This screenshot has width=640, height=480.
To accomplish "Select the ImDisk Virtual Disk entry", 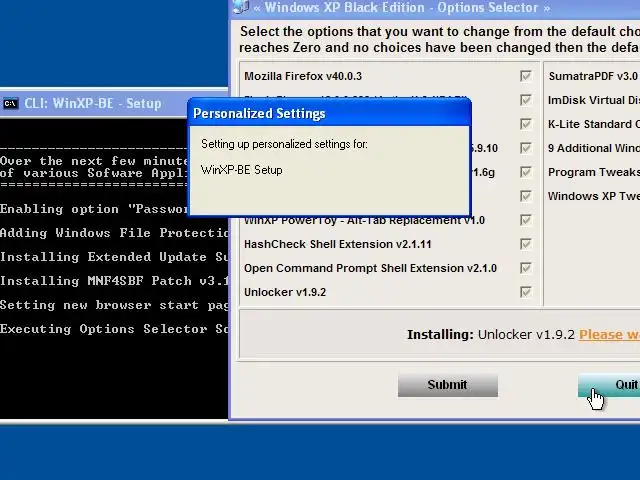I will coord(594,100).
